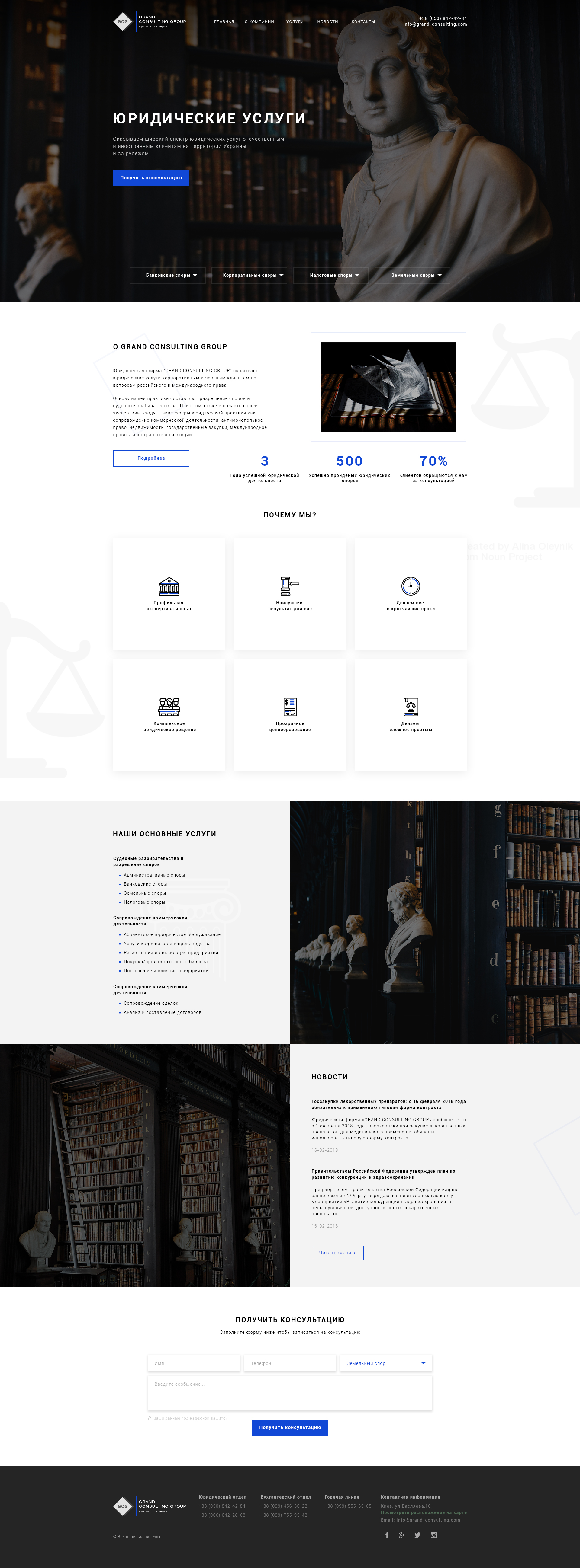580x1568 pixels.
Task: Open the Земельные споры dropdown
Action: [412, 275]
